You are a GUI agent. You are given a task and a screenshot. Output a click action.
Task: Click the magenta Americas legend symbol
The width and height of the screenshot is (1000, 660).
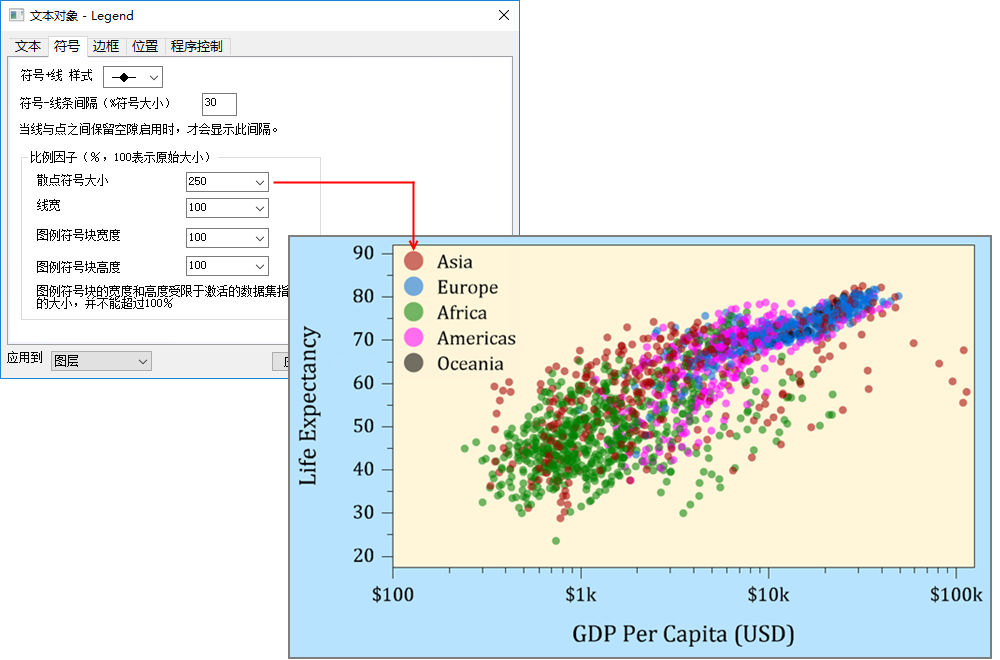click(x=413, y=338)
